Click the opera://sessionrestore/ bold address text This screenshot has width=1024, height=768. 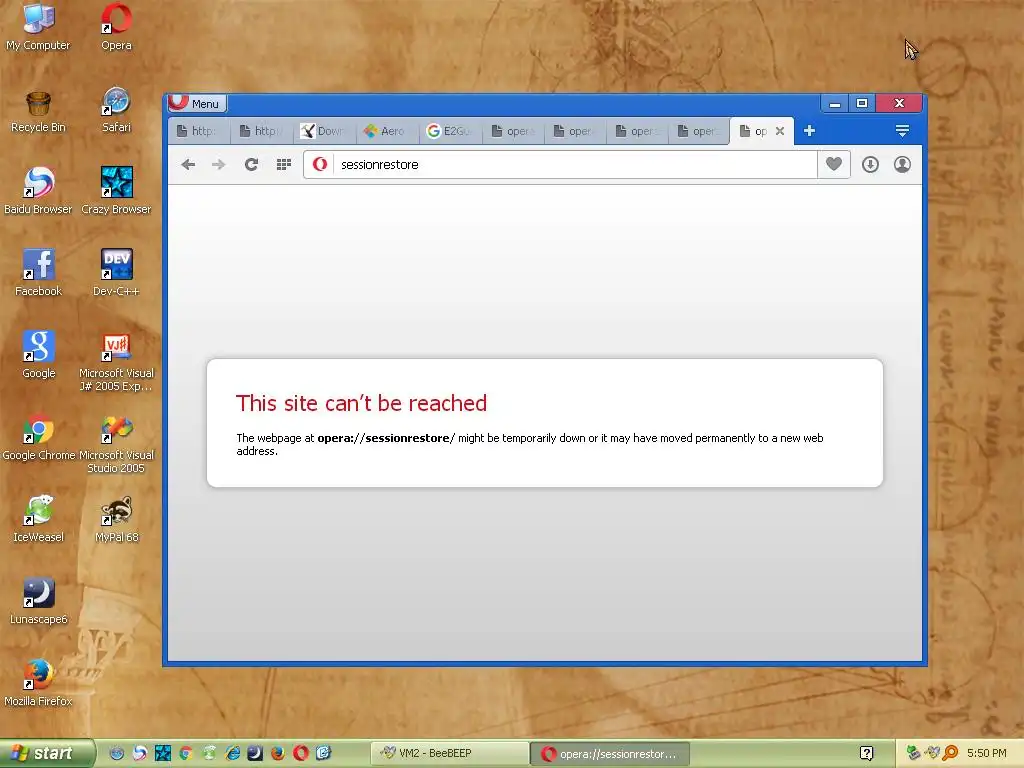386,438
